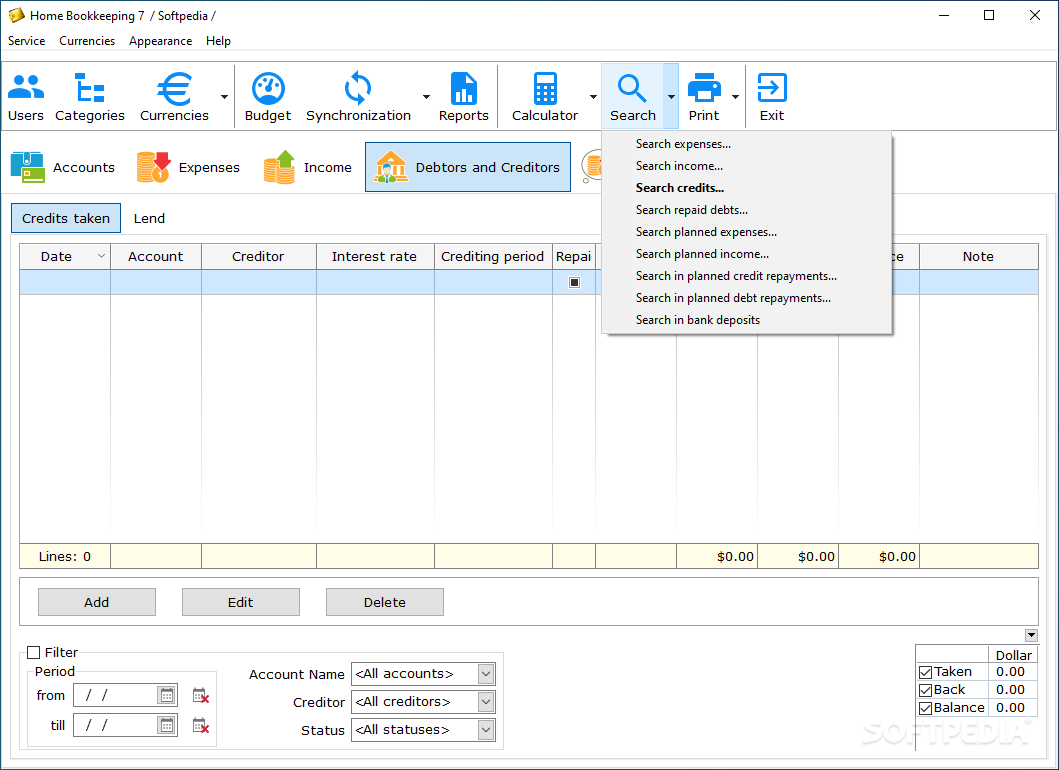Uncheck the Balance checkbox
Viewport: 1059px width, 770px height.
tap(925, 709)
